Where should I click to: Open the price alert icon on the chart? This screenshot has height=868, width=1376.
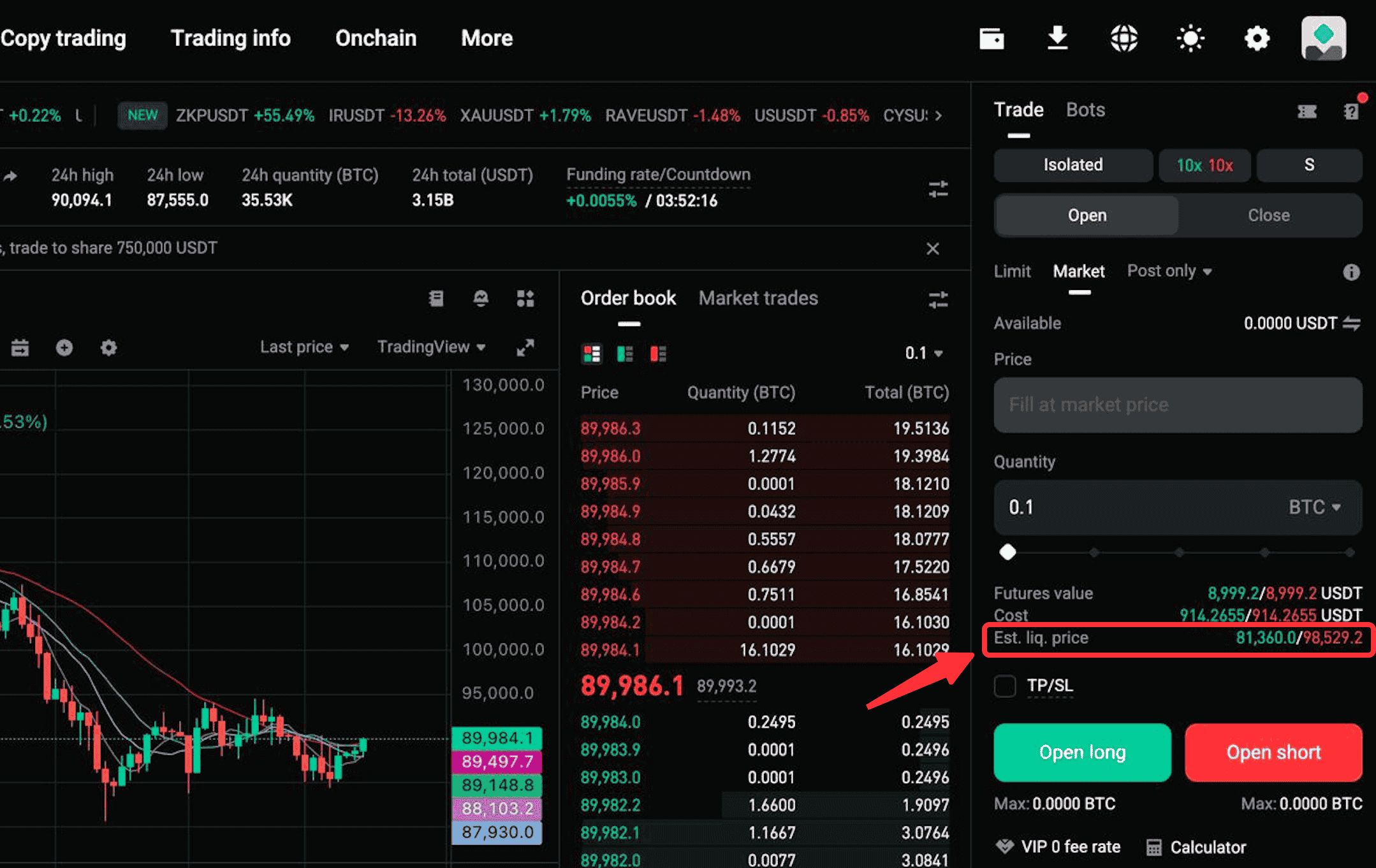481,298
